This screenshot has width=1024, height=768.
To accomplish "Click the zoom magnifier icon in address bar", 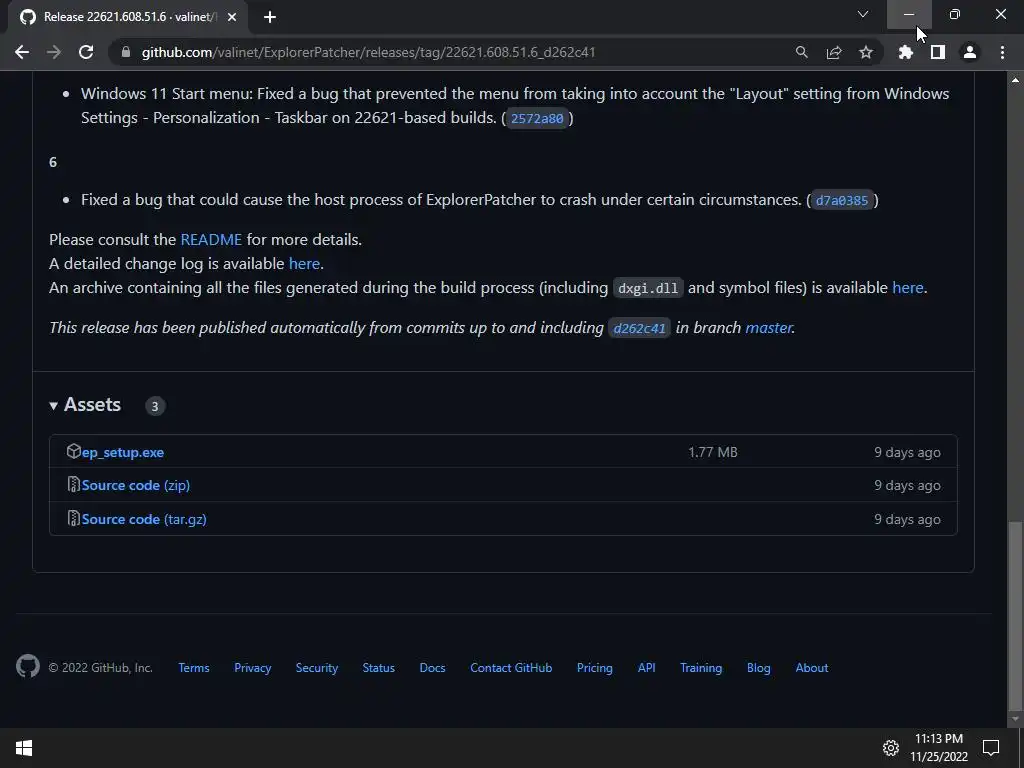I will [801, 52].
